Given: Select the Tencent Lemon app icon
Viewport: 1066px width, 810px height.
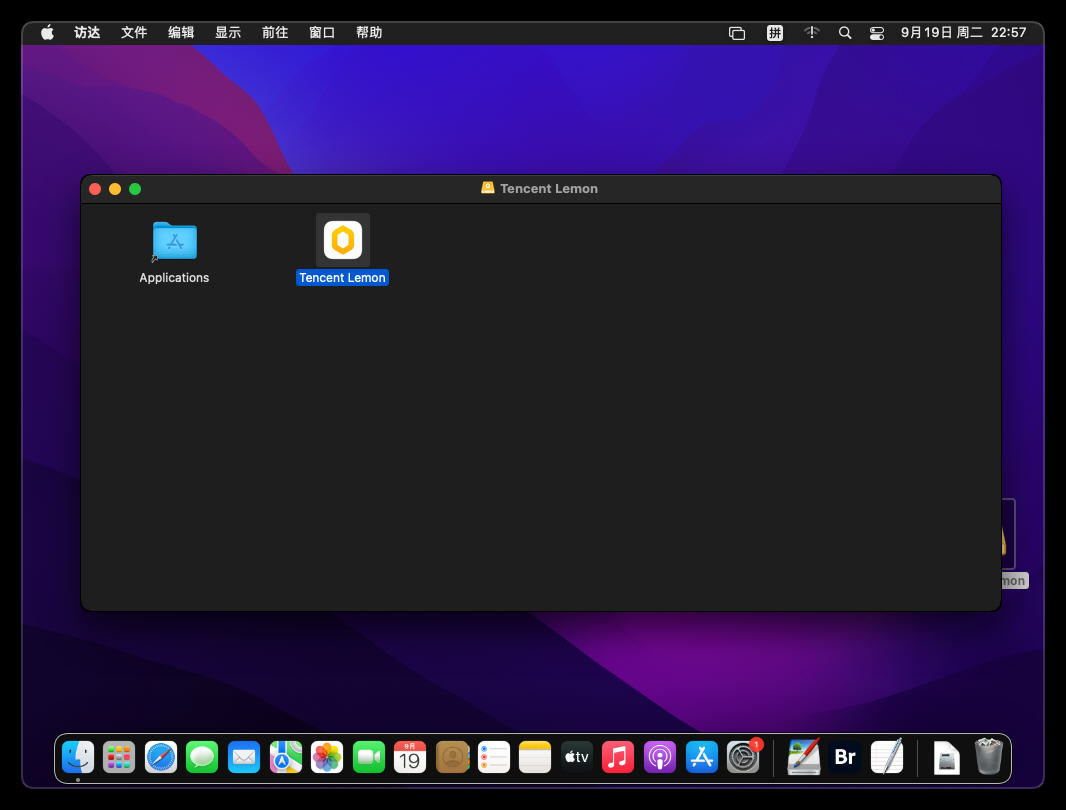Looking at the screenshot, I should click(x=343, y=240).
